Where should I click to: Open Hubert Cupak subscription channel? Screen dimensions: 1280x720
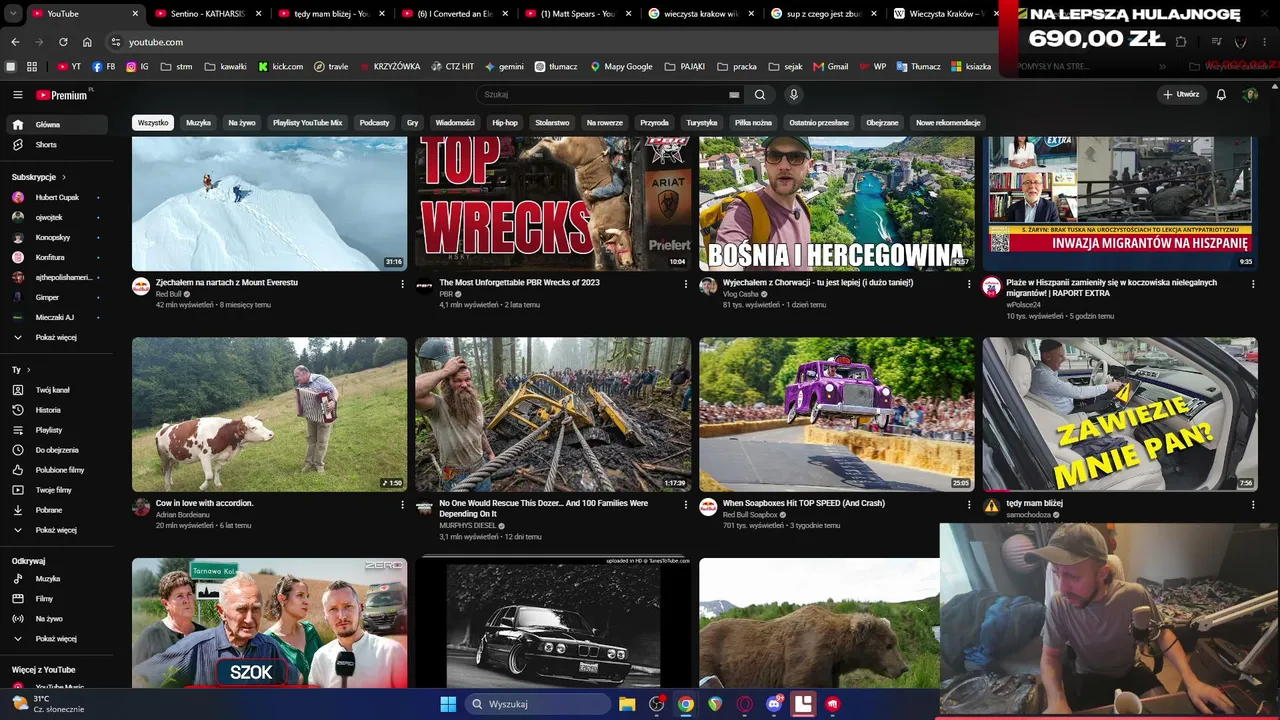tap(56, 198)
